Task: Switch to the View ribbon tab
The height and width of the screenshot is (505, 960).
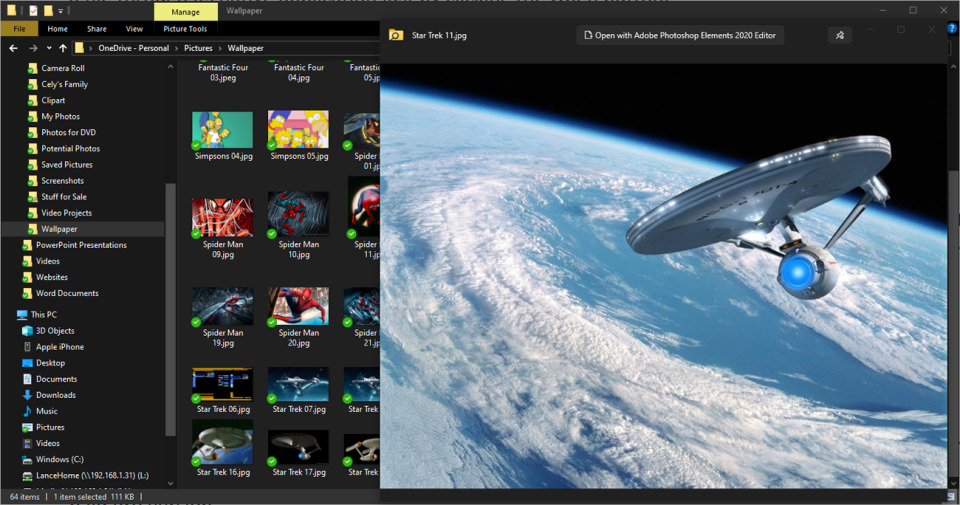Action: pos(134,29)
